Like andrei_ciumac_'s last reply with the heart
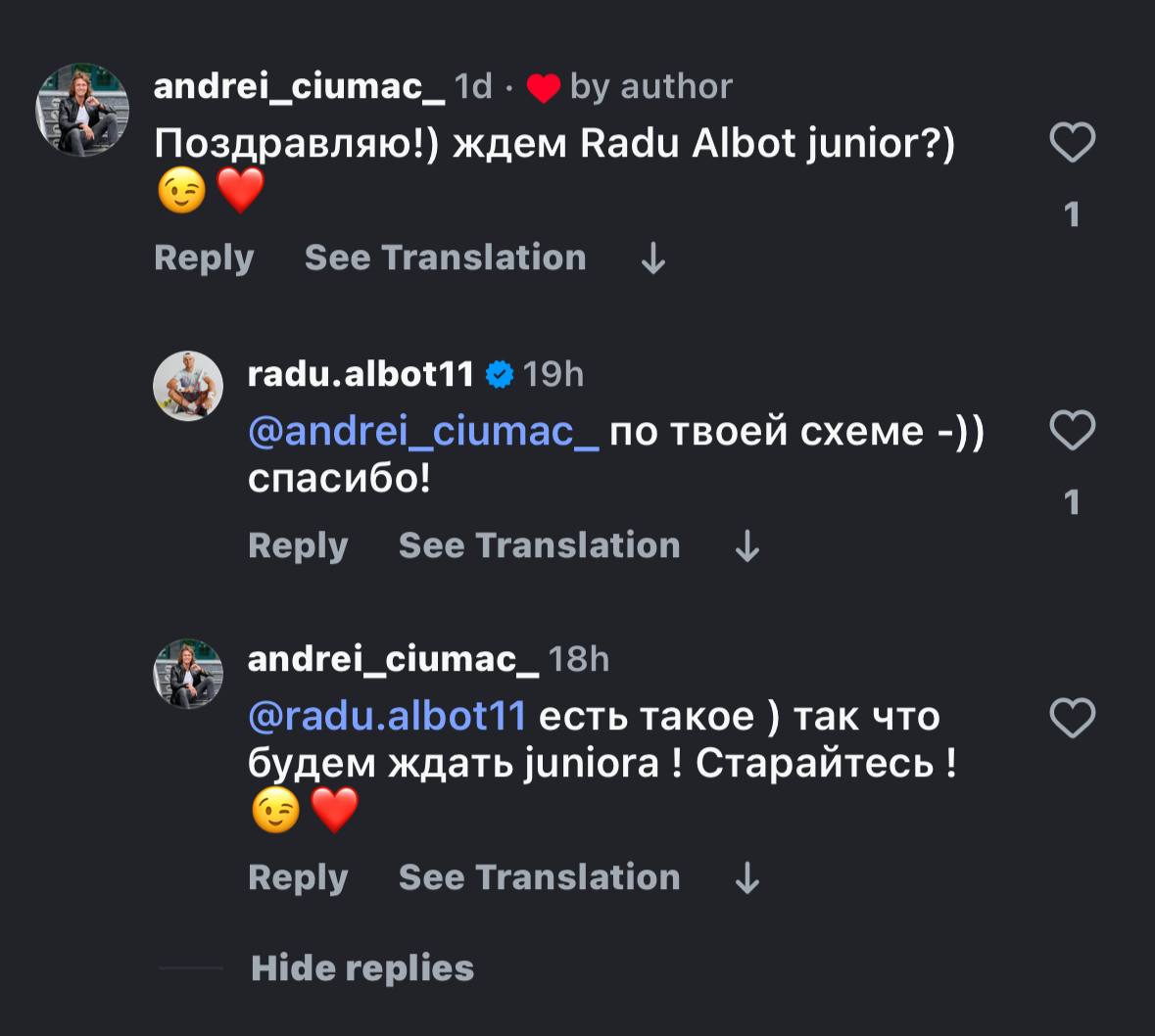The image size is (1155, 1036). point(1072,719)
